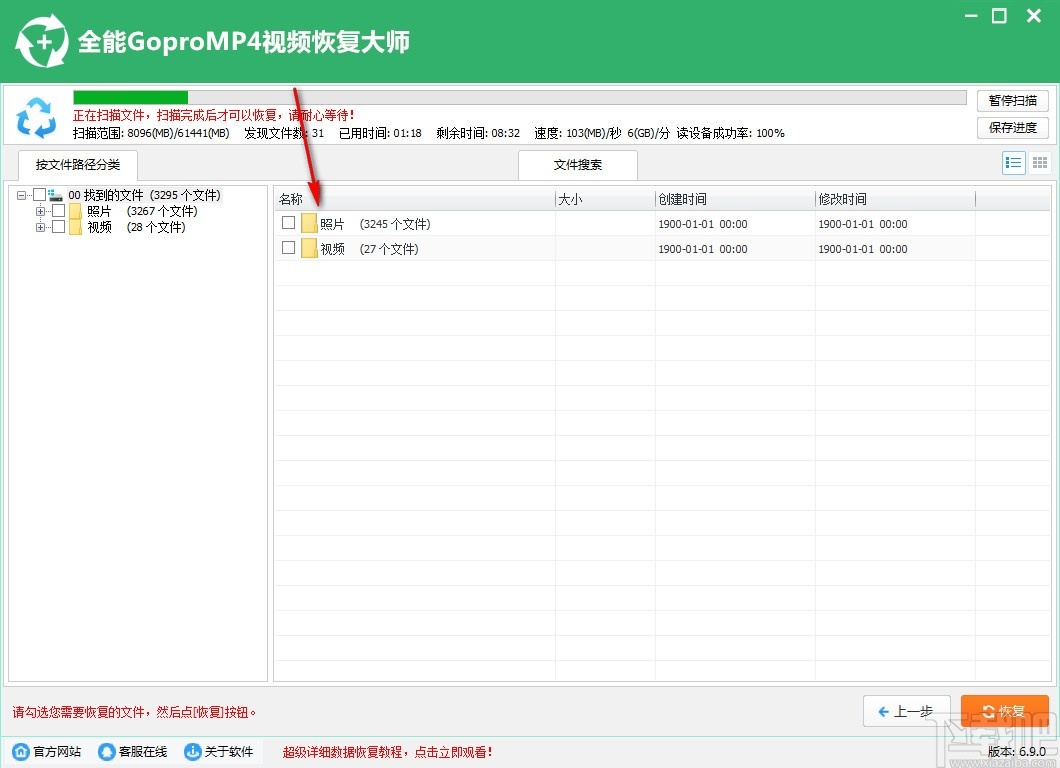Screen dimensions: 1060x768
Task: Click the app logo in the title bar
Action: (42, 41)
